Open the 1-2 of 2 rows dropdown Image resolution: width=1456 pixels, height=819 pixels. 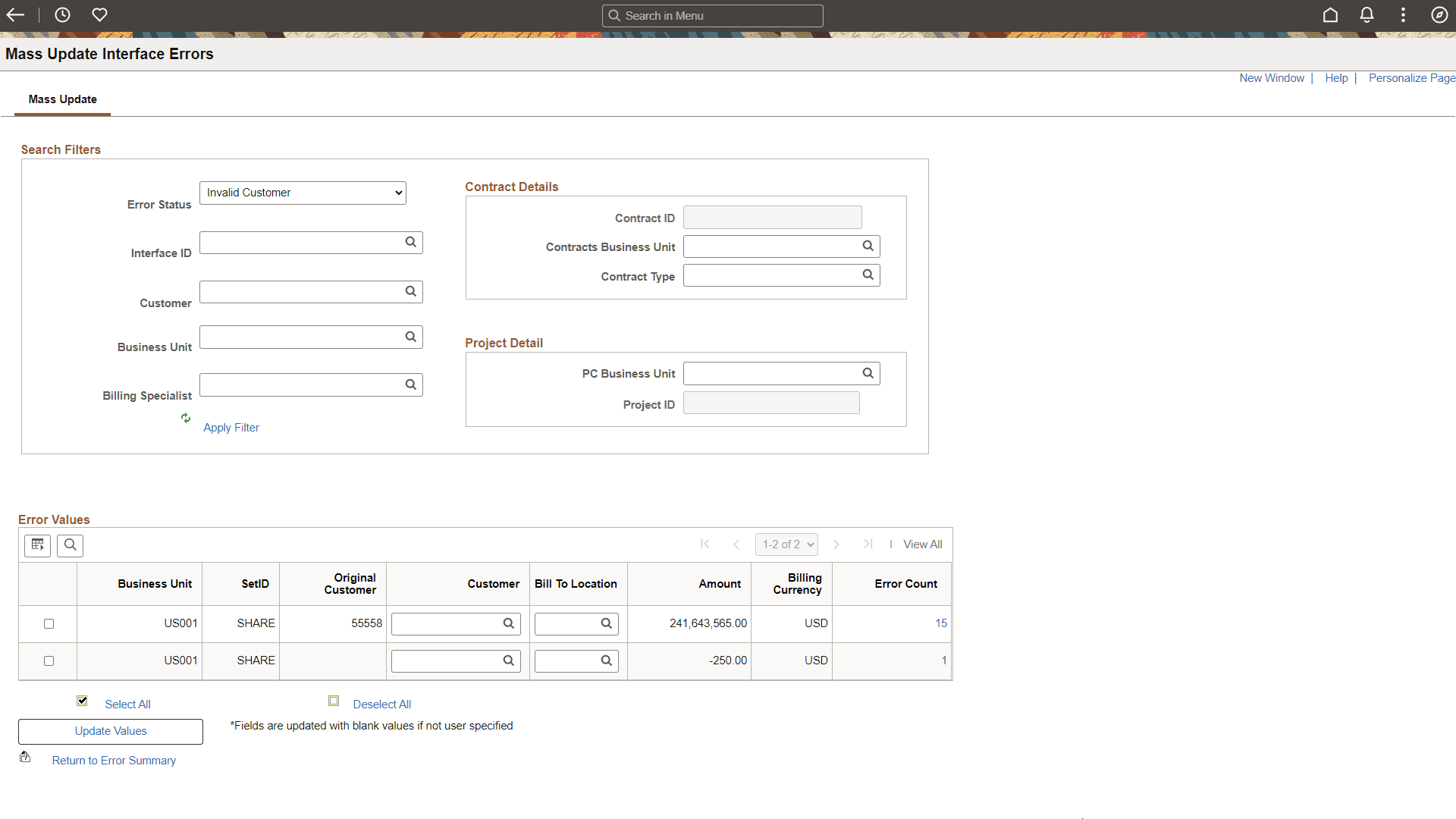point(786,544)
